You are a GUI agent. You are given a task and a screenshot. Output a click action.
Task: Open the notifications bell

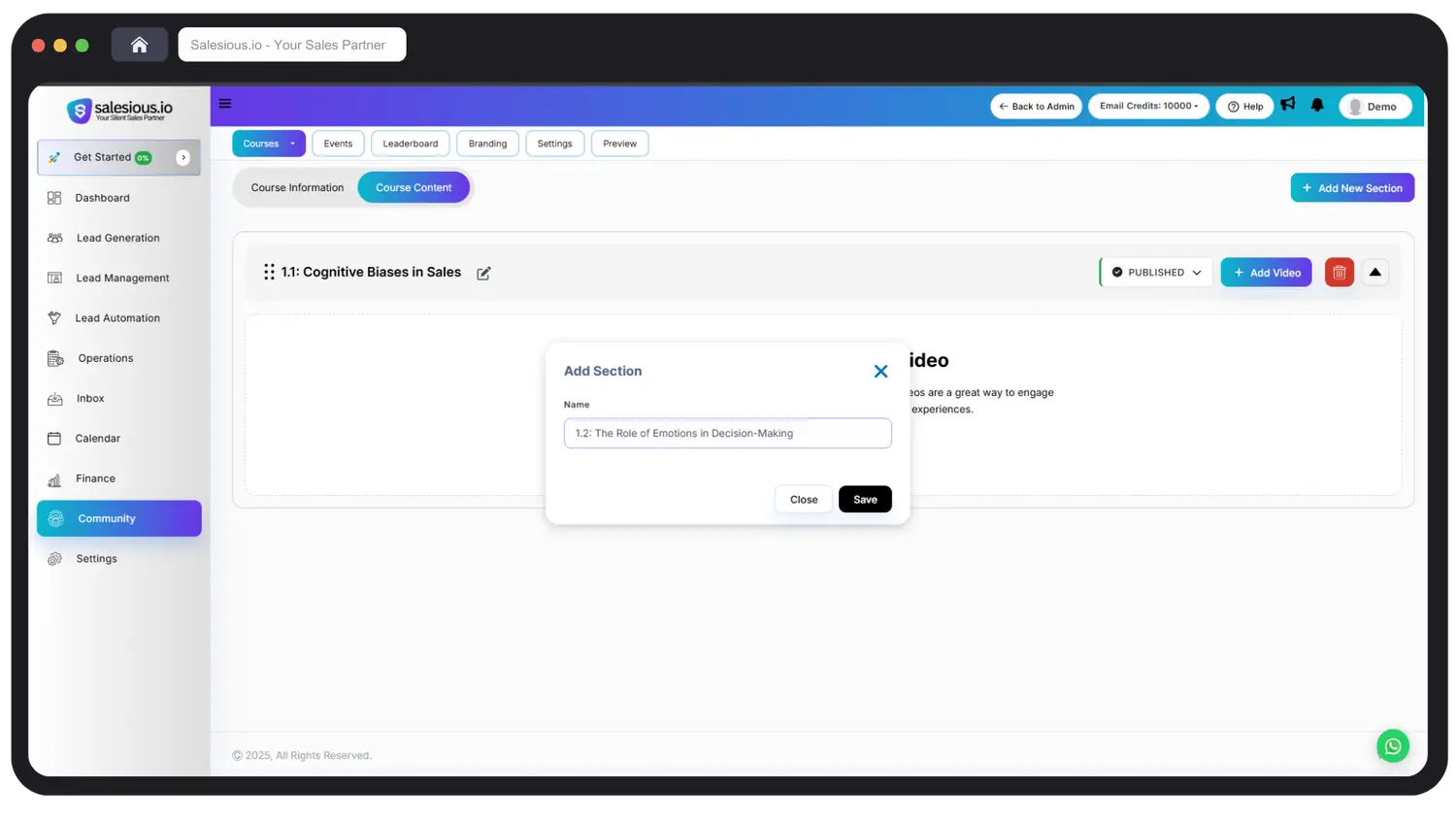[x=1317, y=105]
